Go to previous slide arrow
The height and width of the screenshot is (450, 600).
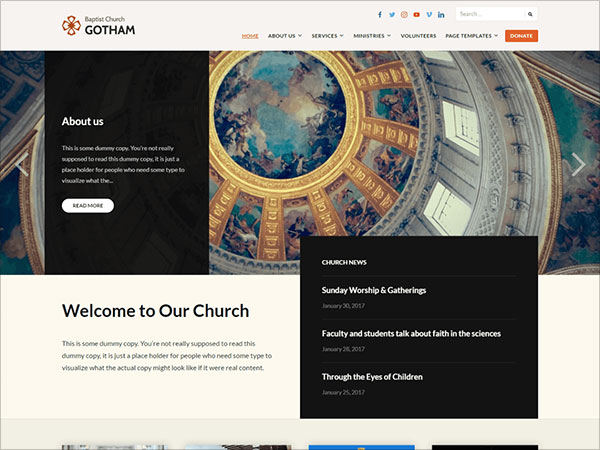[x=22, y=164]
